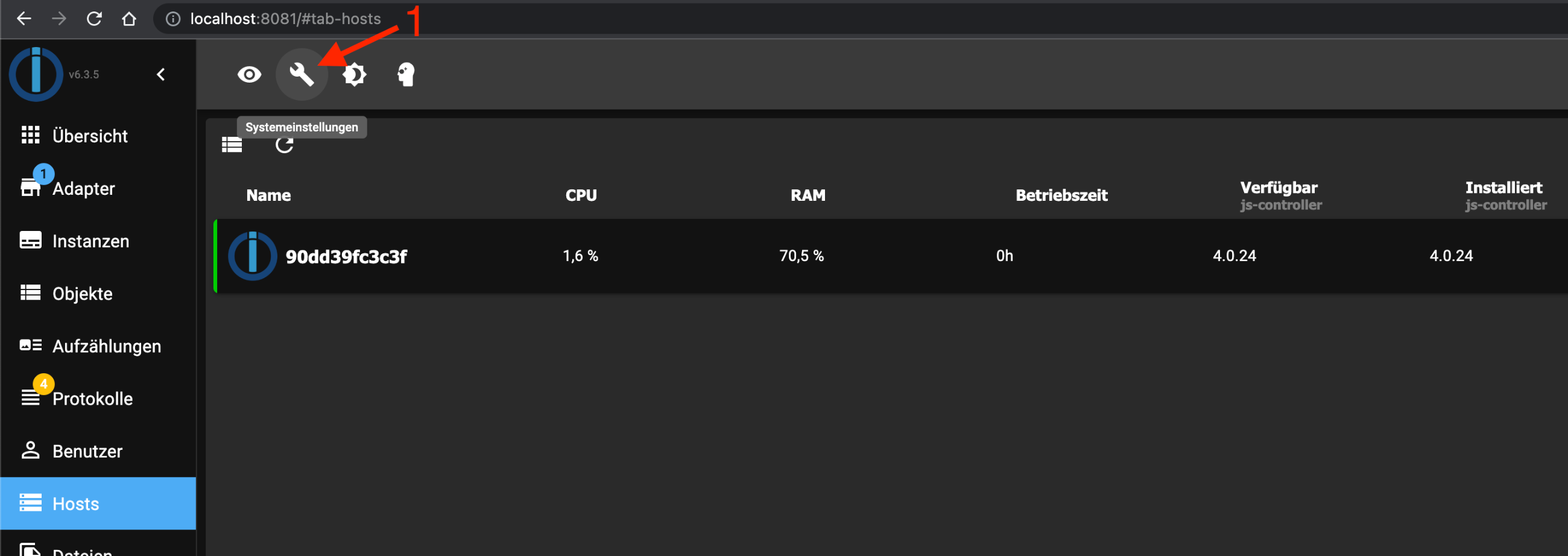Reload the hosts list refresh icon
The width and height of the screenshot is (1568, 556).
(x=284, y=145)
